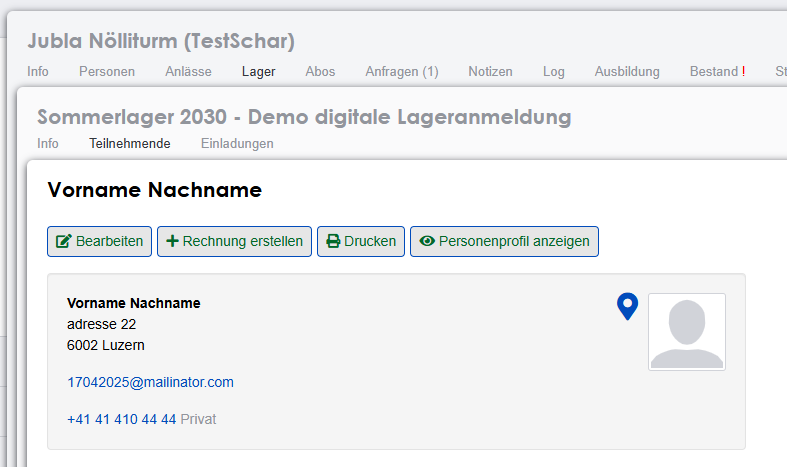Click the bold Vorname Nachname in card
This screenshot has height=467, width=787.
[x=134, y=303]
